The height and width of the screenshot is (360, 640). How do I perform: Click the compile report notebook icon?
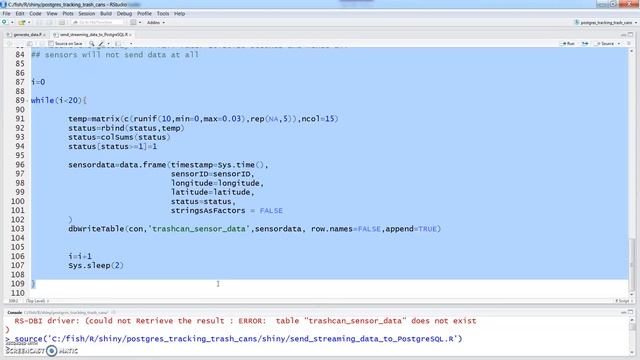[118, 43]
